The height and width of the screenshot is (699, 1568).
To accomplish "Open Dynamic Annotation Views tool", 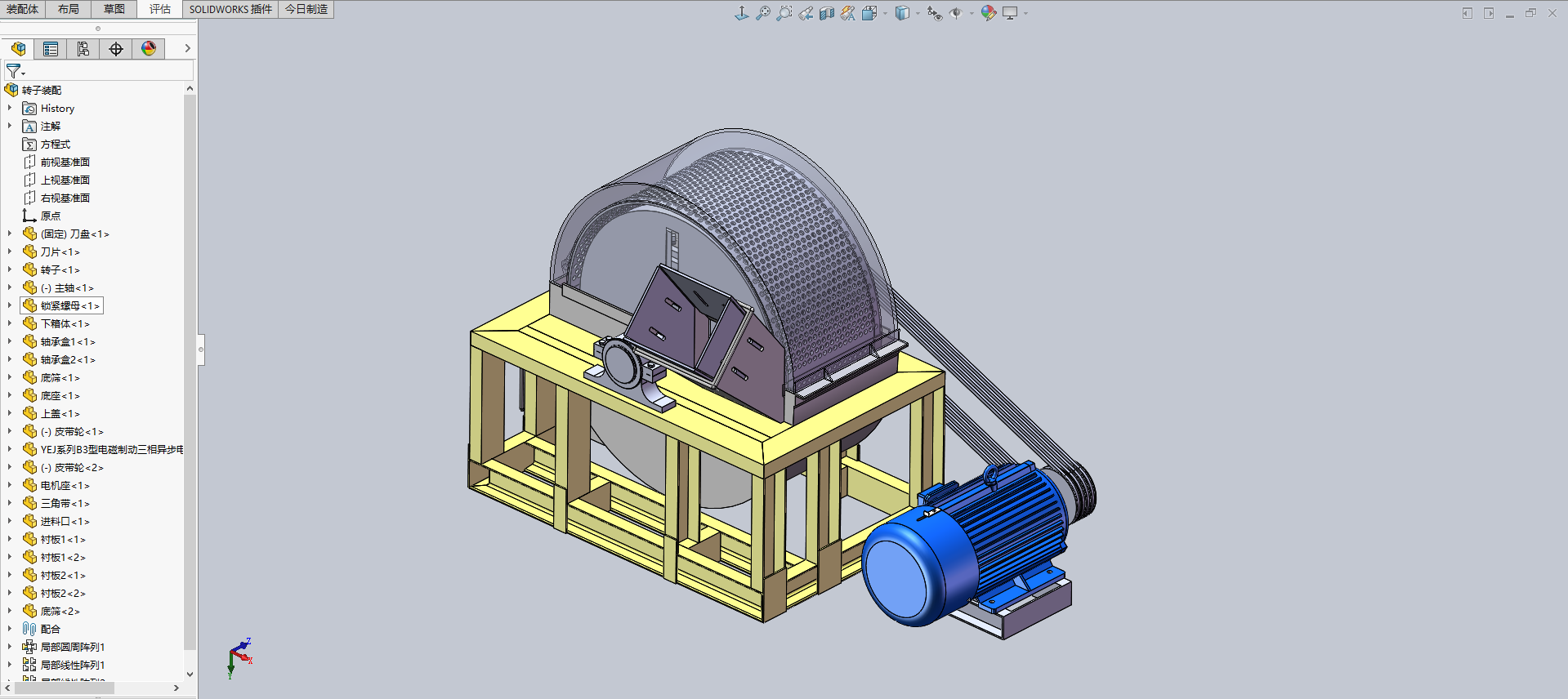I will [x=848, y=13].
